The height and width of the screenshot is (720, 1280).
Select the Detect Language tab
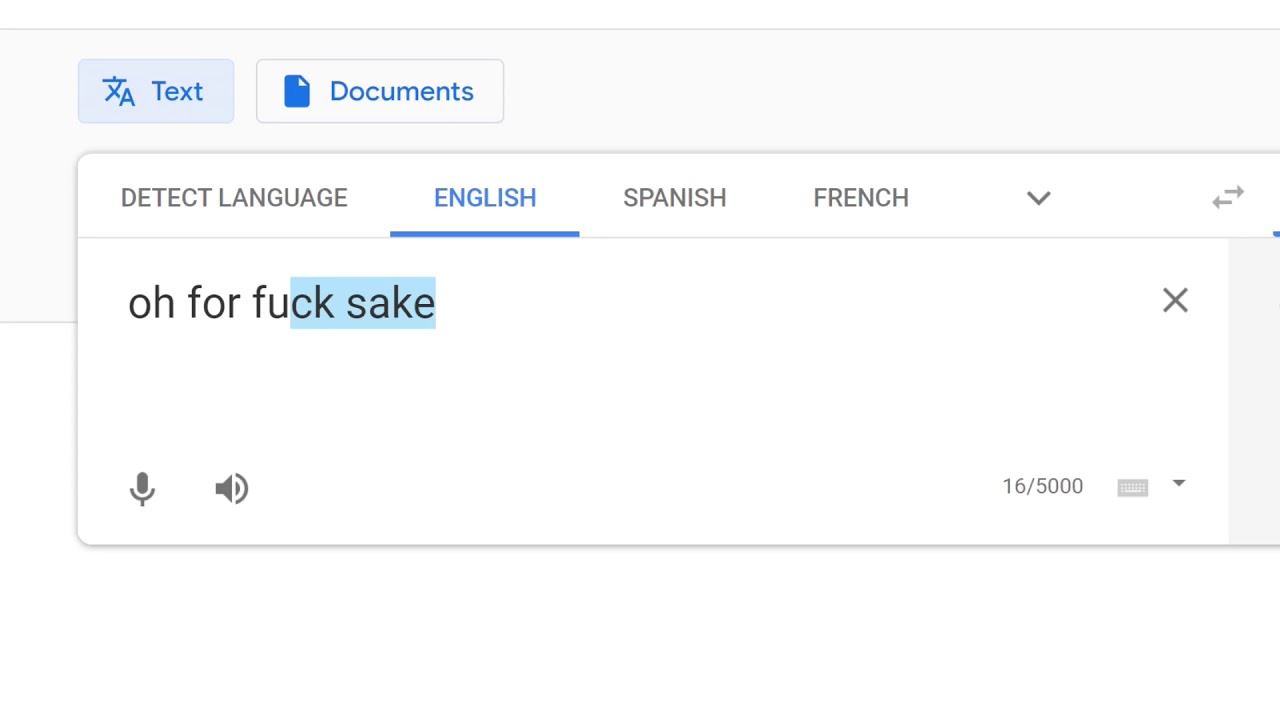(234, 198)
